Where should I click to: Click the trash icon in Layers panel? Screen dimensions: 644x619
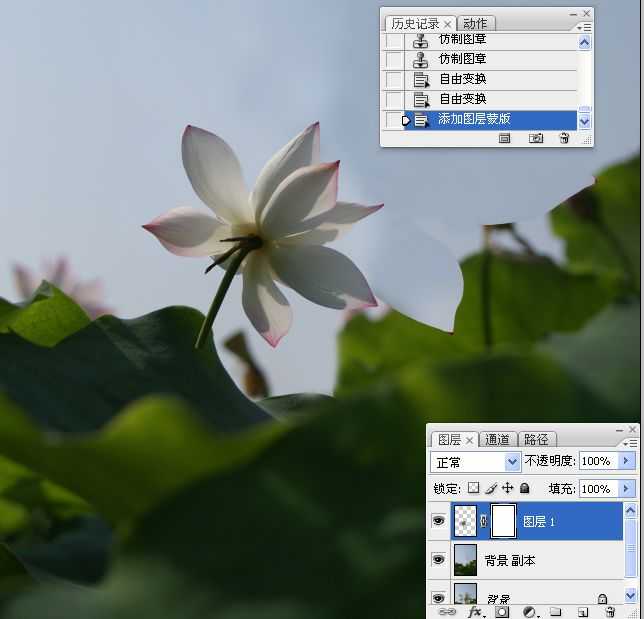(x=609, y=611)
